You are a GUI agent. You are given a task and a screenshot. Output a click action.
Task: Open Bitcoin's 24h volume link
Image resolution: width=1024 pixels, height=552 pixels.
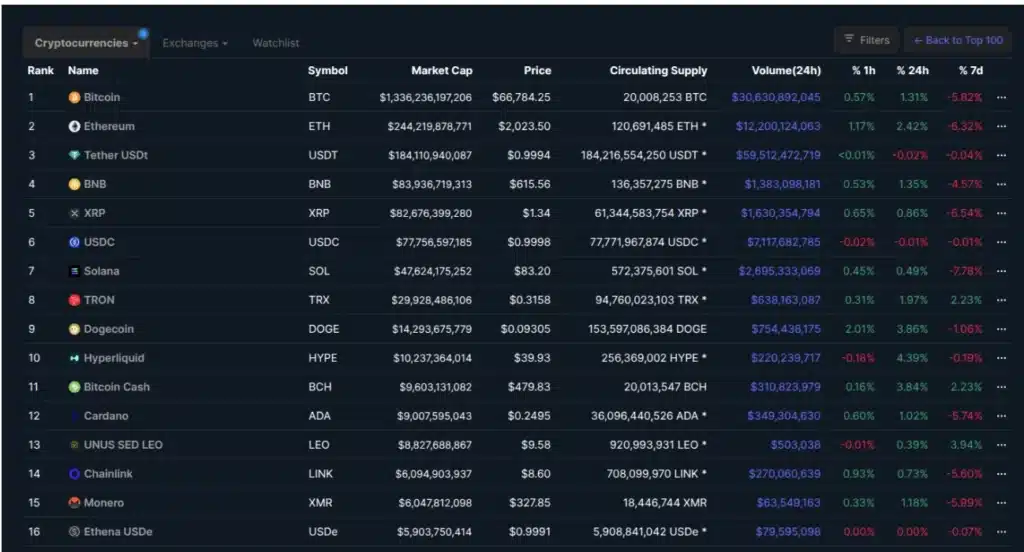[x=776, y=98]
